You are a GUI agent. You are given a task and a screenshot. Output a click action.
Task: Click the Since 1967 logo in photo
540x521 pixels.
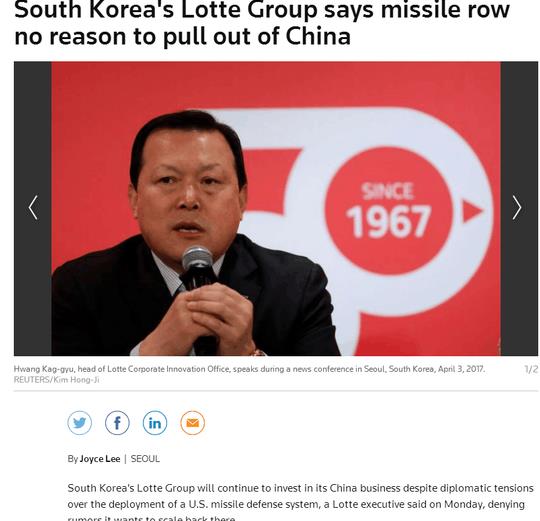[x=388, y=211]
